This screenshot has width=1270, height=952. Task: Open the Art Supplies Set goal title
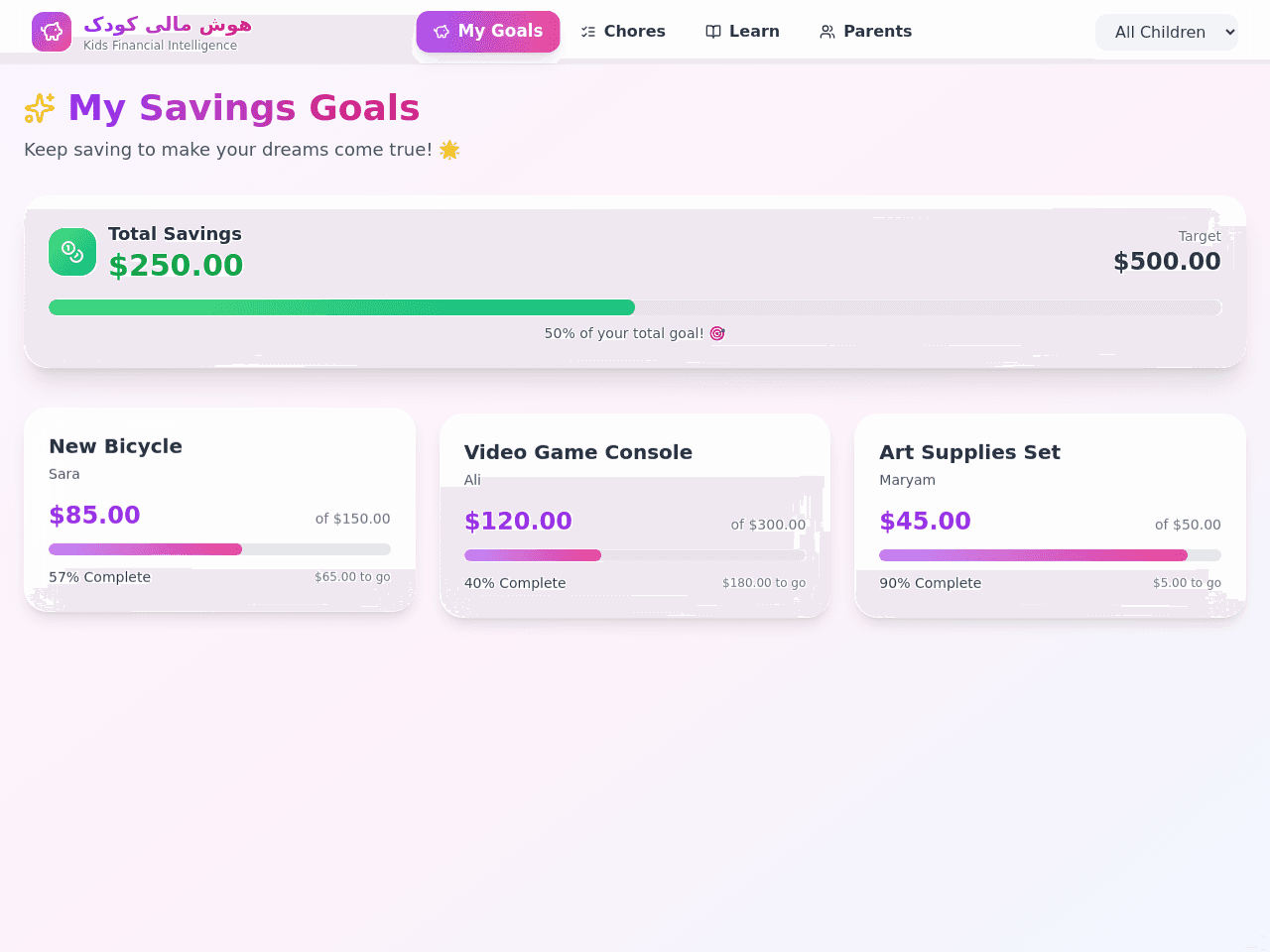click(969, 452)
